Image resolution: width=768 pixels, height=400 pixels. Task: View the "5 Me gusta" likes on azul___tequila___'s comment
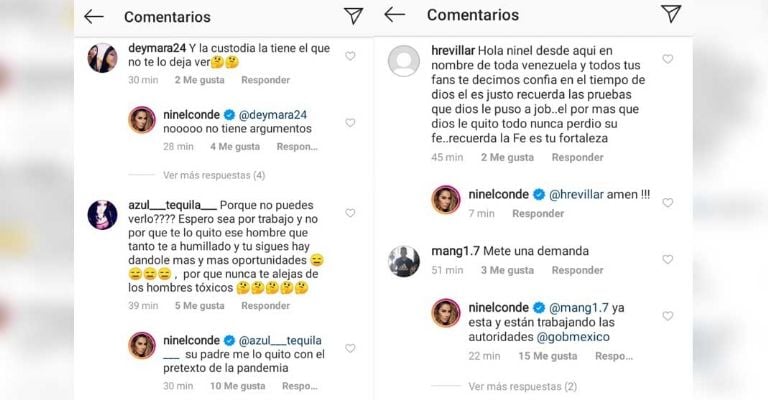pyautogui.click(x=198, y=305)
